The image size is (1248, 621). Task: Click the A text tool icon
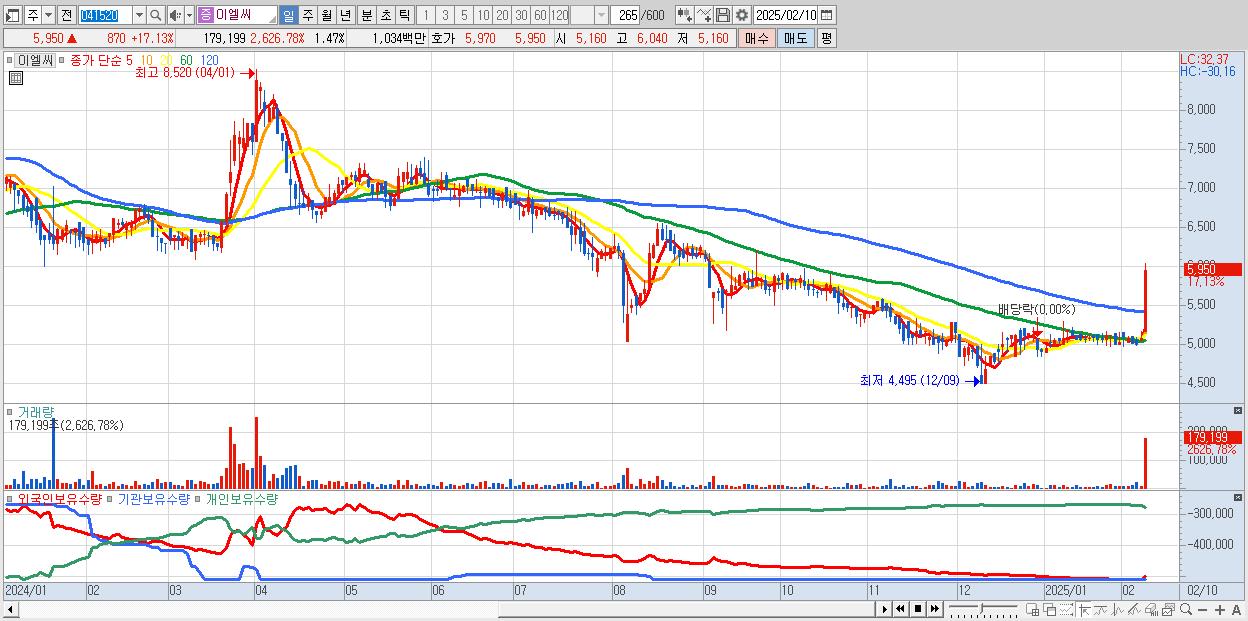pos(1236,609)
